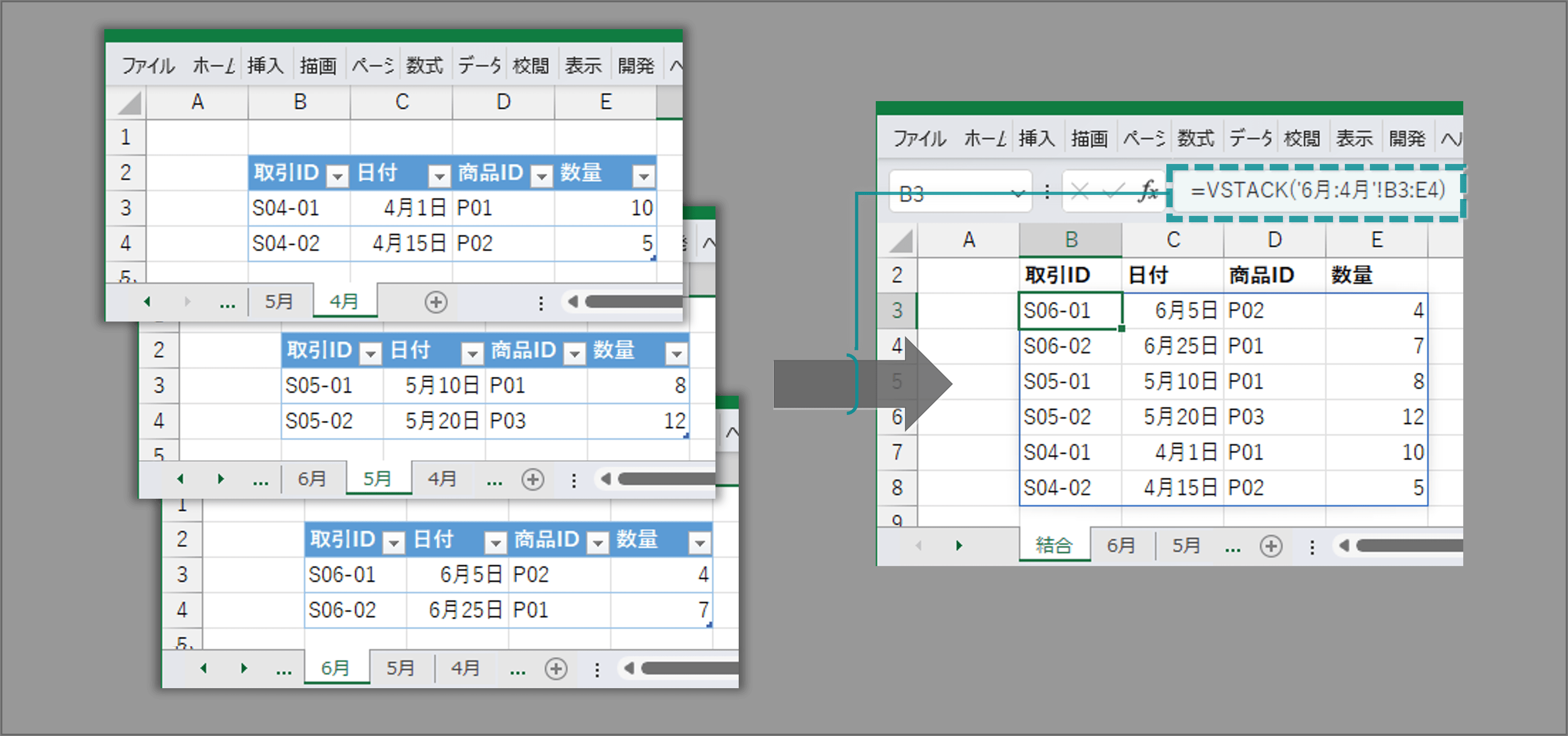The height and width of the screenshot is (736, 1568).
Task: Click next sheet arrow in 6月 window
Action: [x=244, y=668]
